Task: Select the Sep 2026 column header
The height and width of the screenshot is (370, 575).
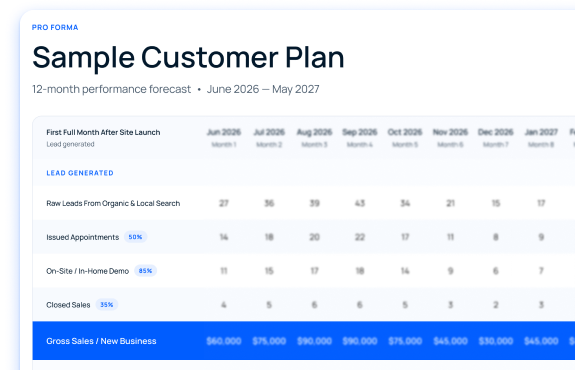Action: pos(360,132)
